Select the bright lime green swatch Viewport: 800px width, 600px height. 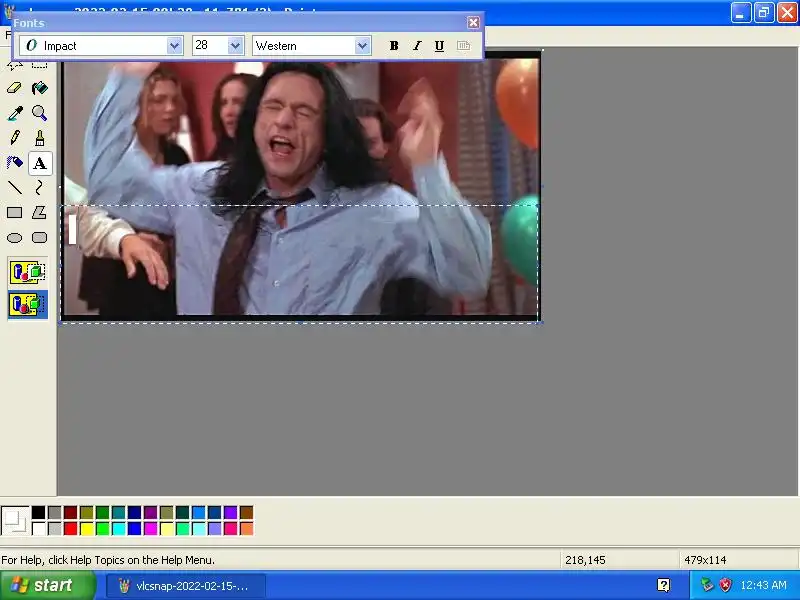[103, 529]
